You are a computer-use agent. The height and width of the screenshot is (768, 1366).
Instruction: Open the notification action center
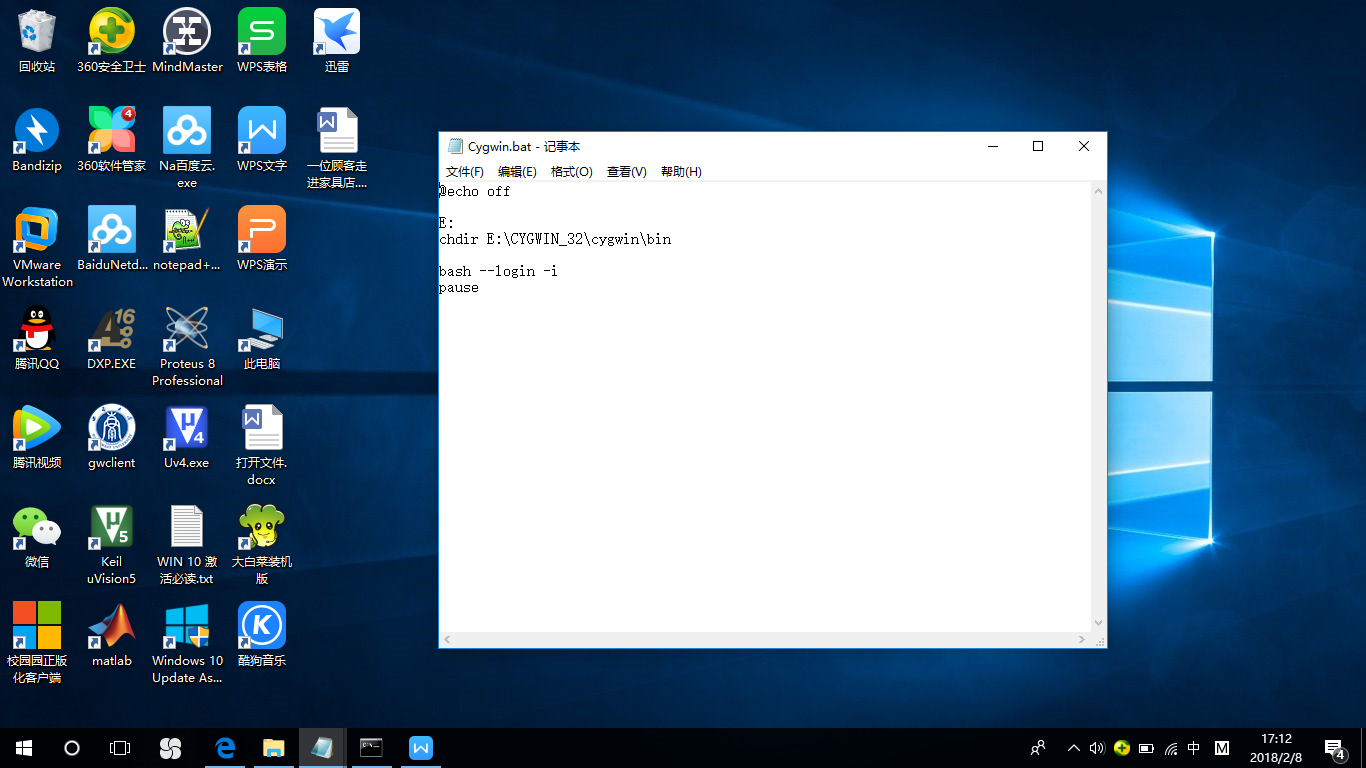point(1334,748)
